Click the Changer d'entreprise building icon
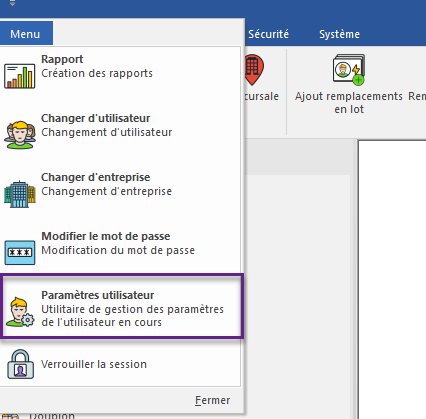The width and height of the screenshot is (426, 419). click(20, 194)
